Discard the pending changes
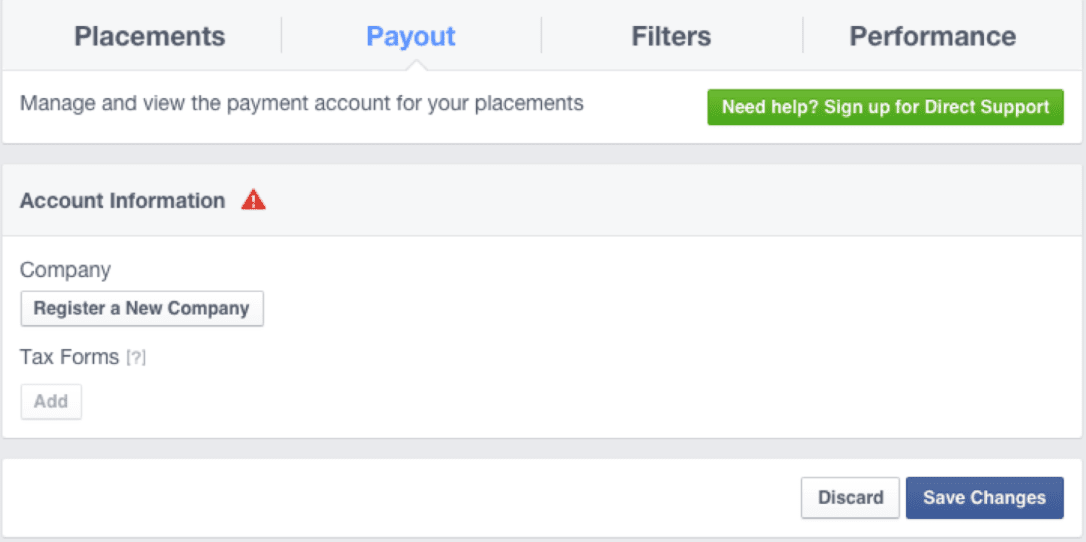1086x542 pixels. (x=851, y=498)
